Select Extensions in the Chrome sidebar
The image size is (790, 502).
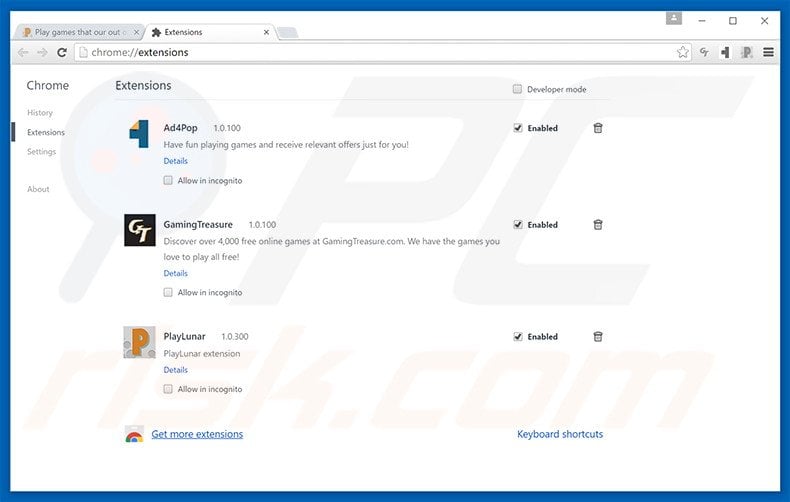coord(46,132)
